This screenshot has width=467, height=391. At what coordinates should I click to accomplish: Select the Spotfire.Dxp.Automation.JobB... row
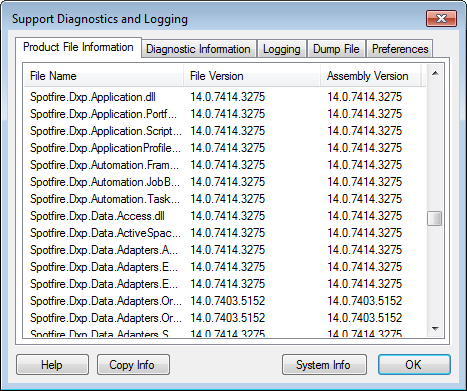[x=225, y=182]
